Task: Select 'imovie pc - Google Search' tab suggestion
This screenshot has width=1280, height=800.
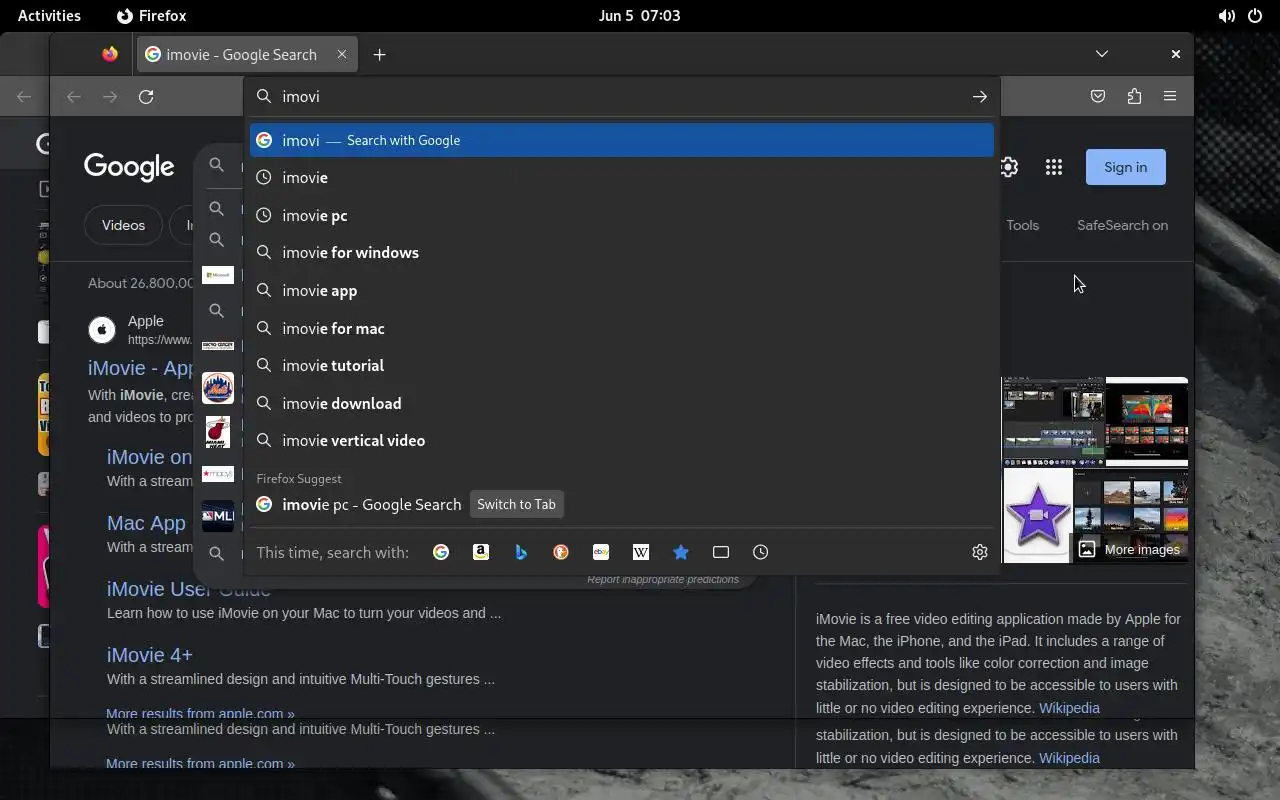Action: pos(622,504)
